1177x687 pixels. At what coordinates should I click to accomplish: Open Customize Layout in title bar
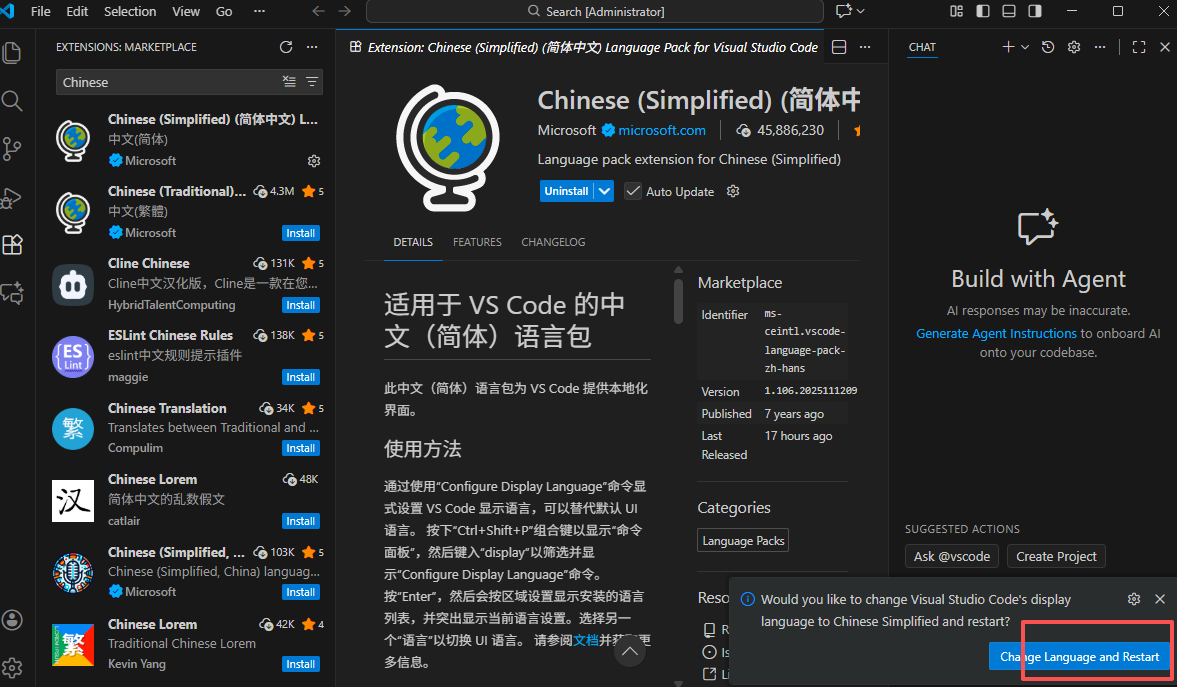coord(956,11)
